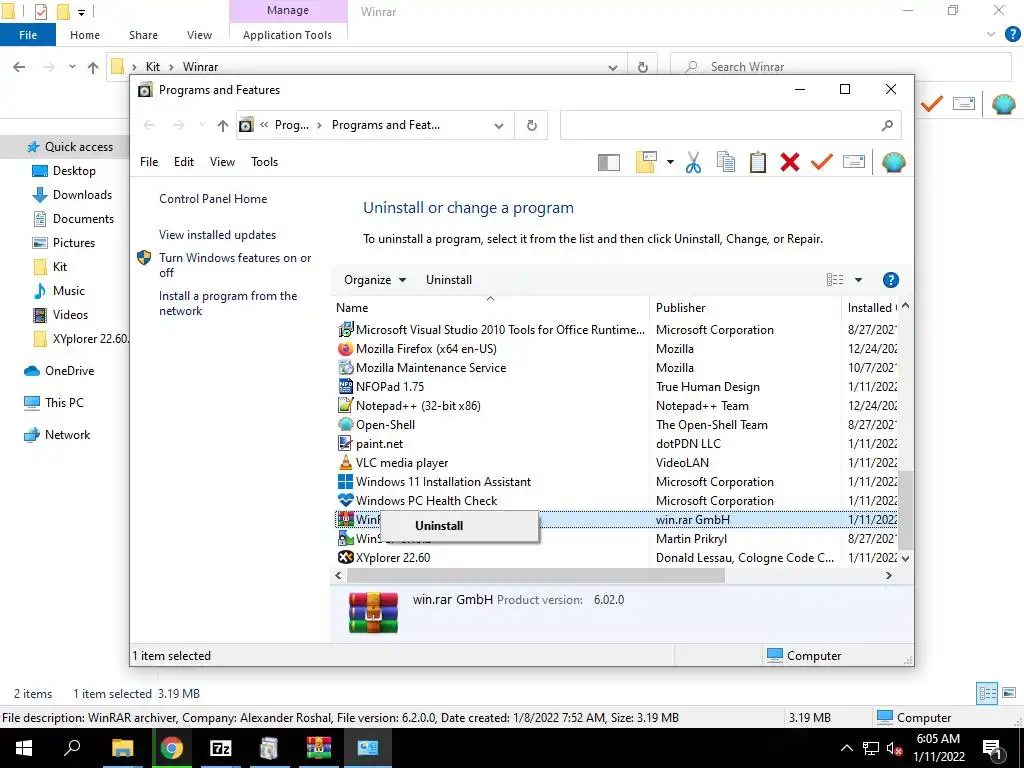Open Google Chrome from the taskbar
The height and width of the screenshot is (768, 1024).
172,748
